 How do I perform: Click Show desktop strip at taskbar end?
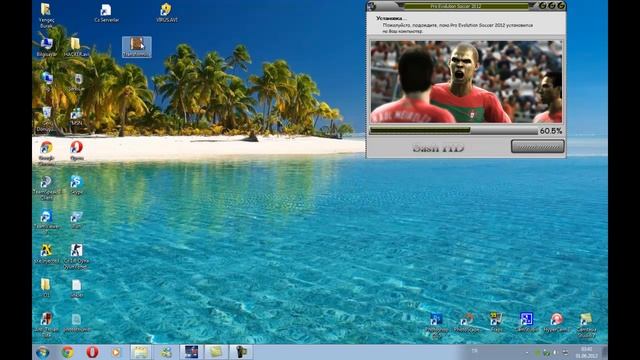[605, 352]
